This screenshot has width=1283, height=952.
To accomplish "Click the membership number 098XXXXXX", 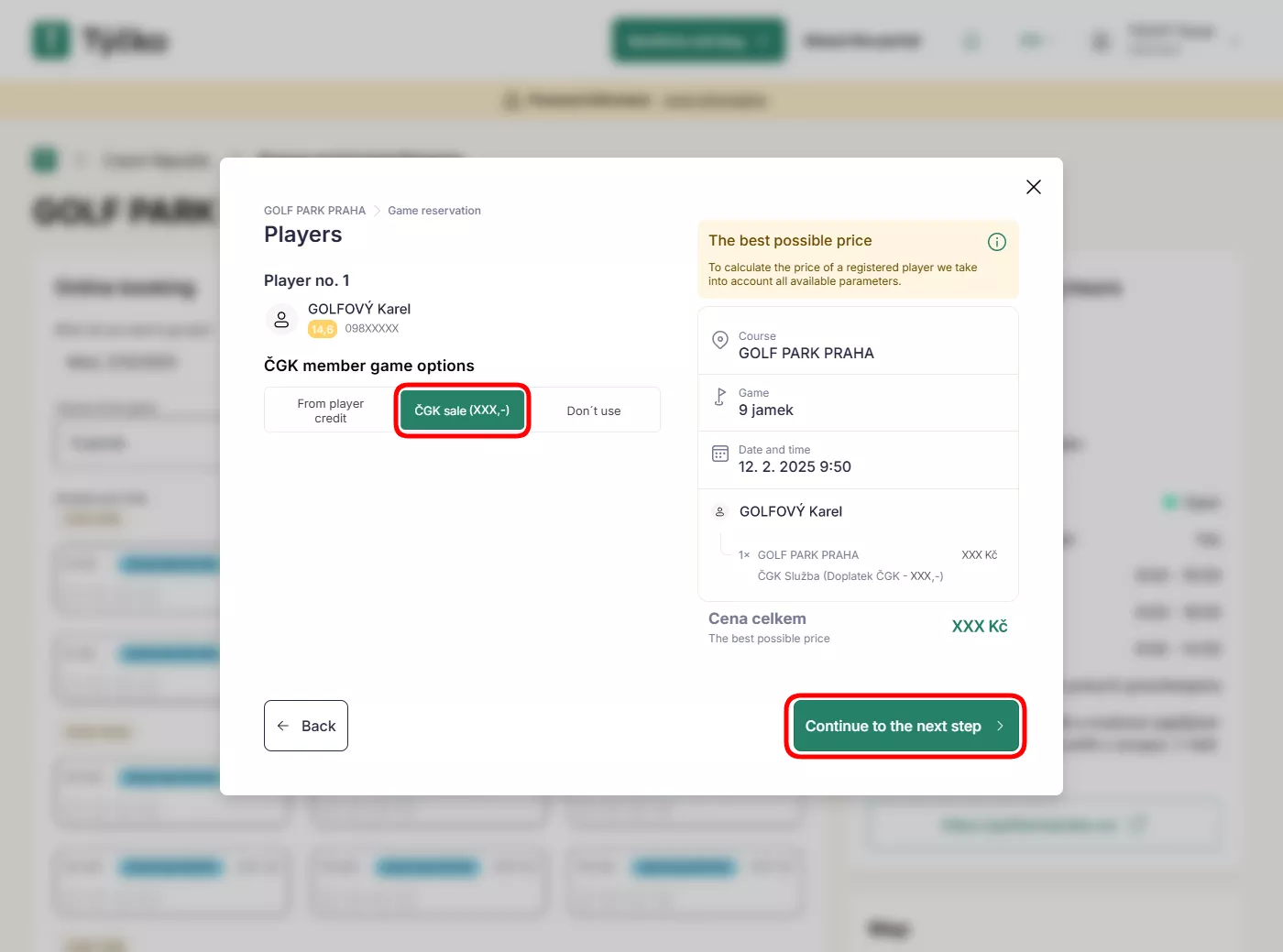I will click(372, 328).
